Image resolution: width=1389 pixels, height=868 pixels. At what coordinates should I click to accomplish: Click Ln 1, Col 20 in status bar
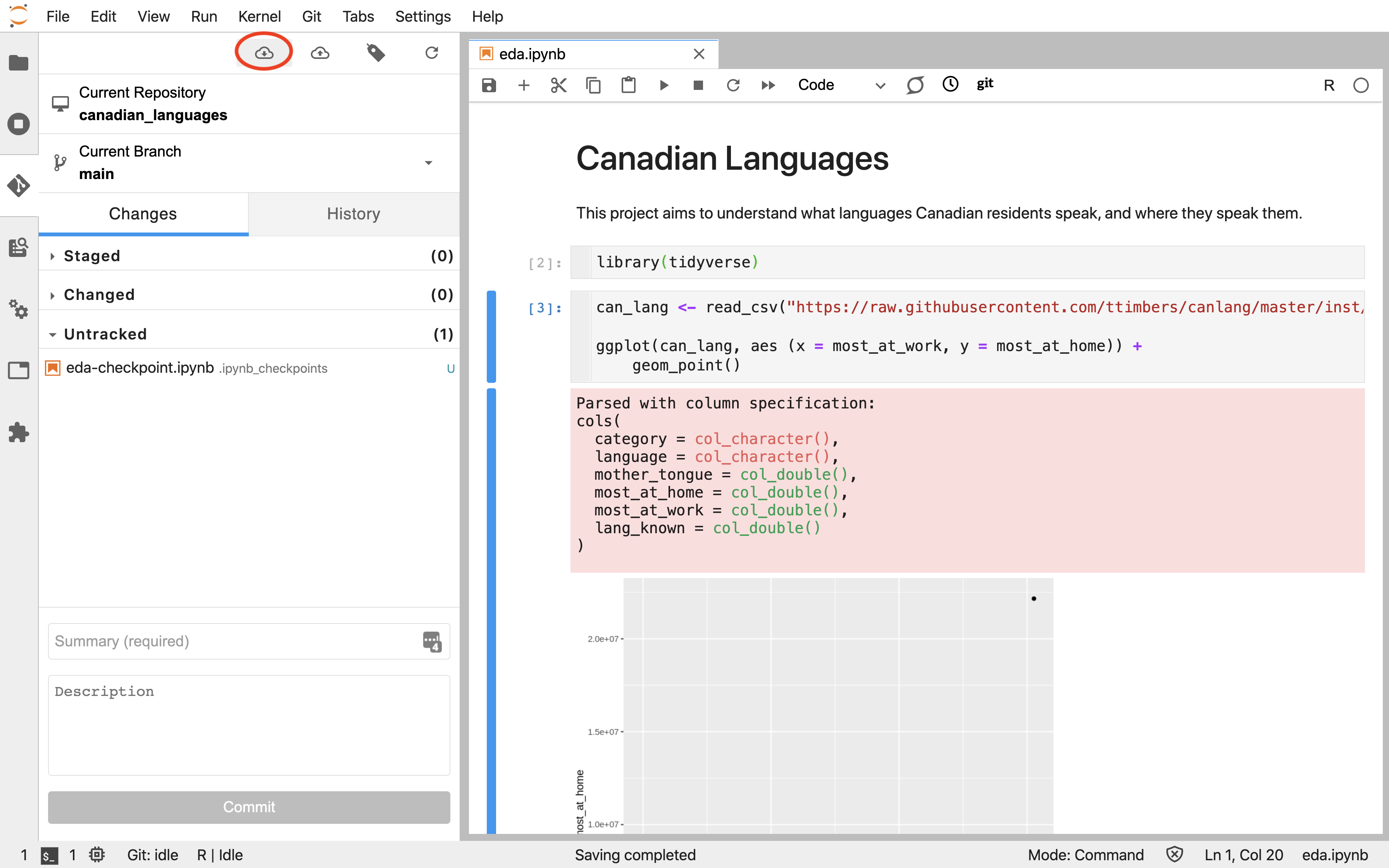1243,855
